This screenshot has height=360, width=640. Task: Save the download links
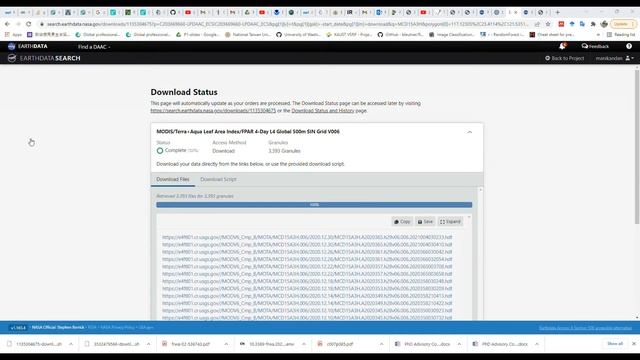pyautogui.click(x=425, y=222)
